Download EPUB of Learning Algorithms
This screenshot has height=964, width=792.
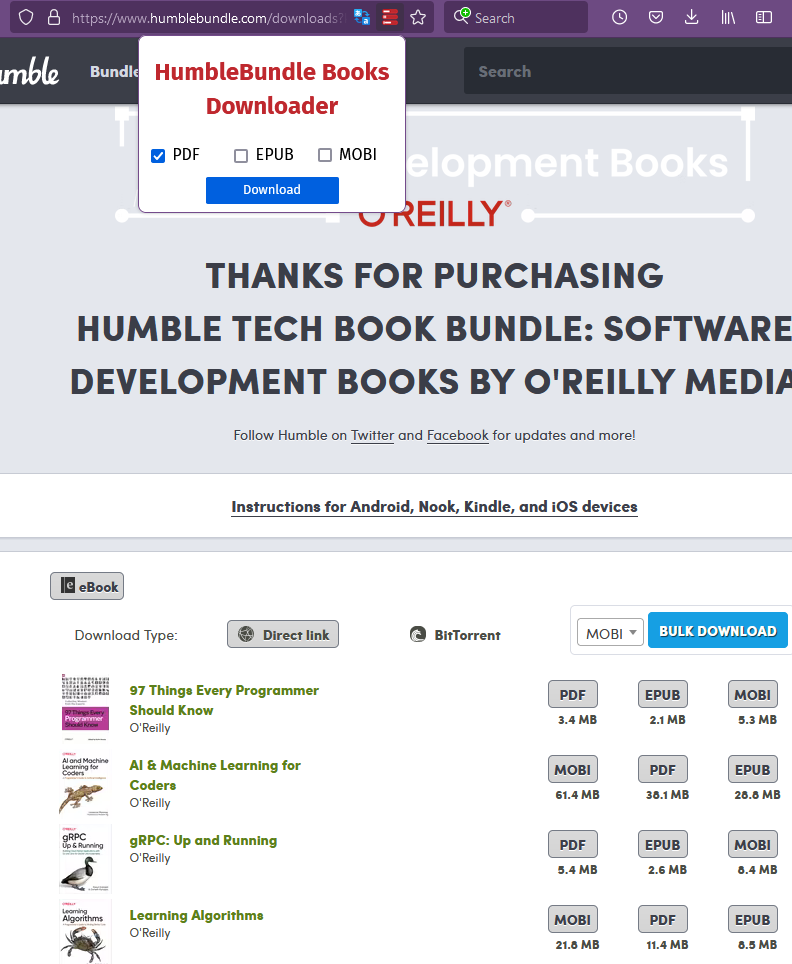[753, 920]
